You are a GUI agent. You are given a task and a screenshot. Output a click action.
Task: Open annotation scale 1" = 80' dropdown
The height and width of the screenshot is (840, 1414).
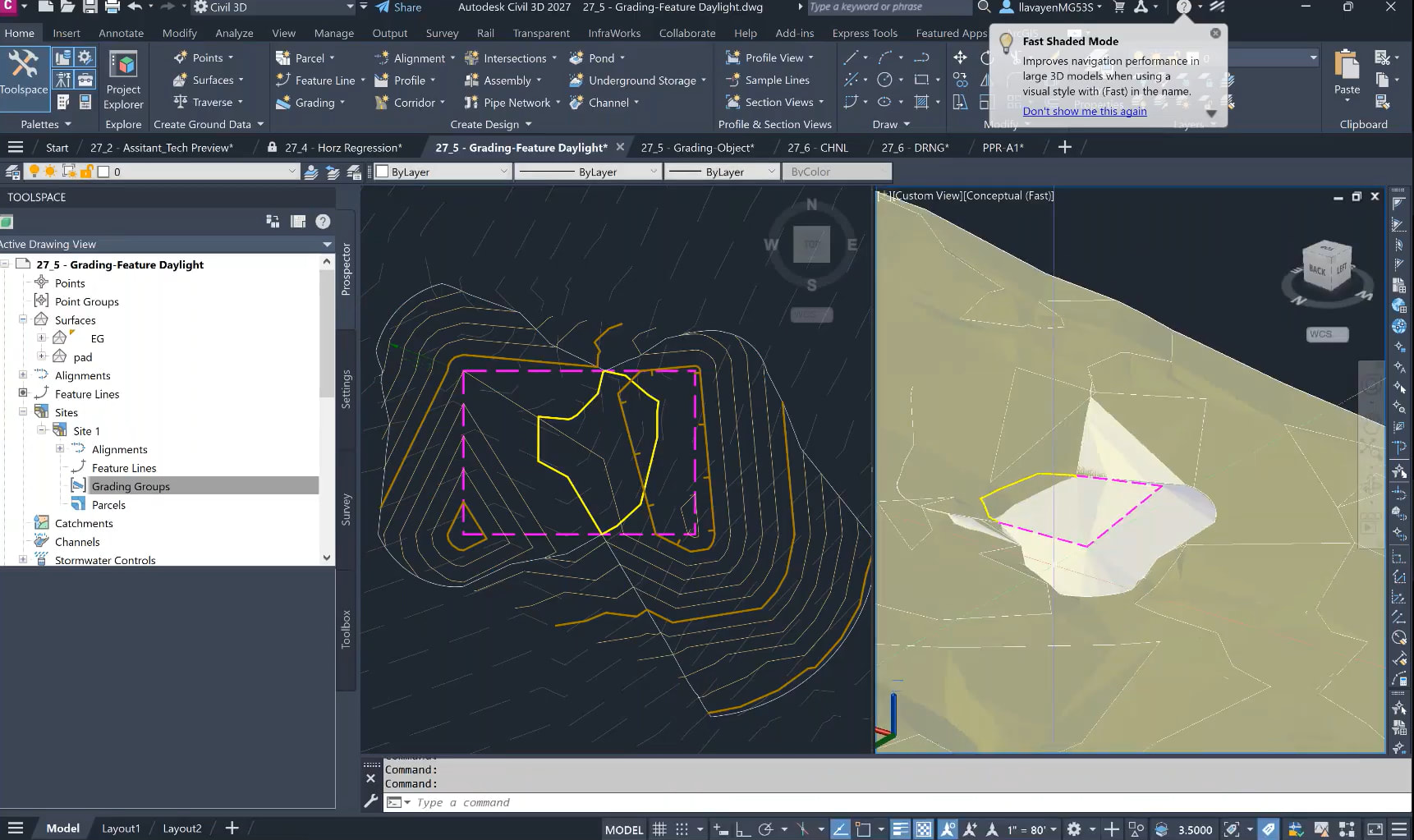click(1033, 829)
